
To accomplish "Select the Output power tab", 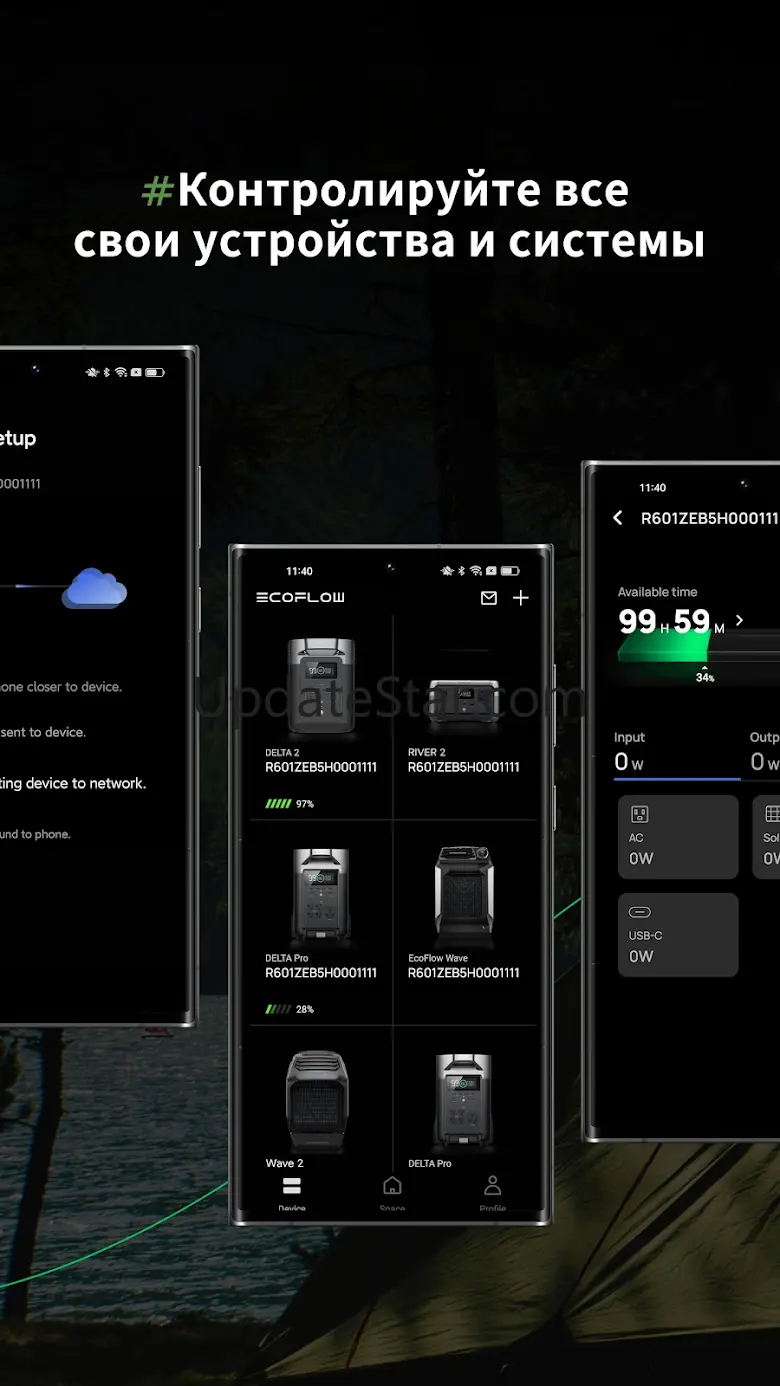I will [x=764, y=754].
